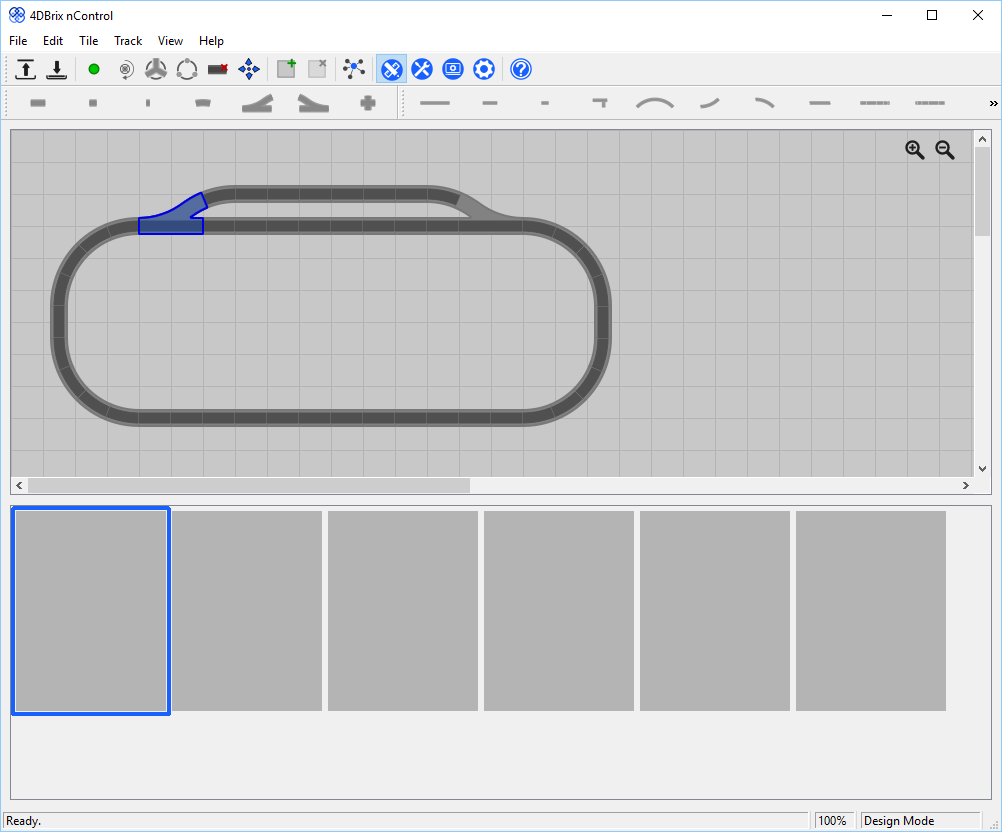Image resolution: width=1002 pixels, height=832 pixels.
Task: Toggle the wrench-screwdriver mode button
Action: [x=422, y=69]
